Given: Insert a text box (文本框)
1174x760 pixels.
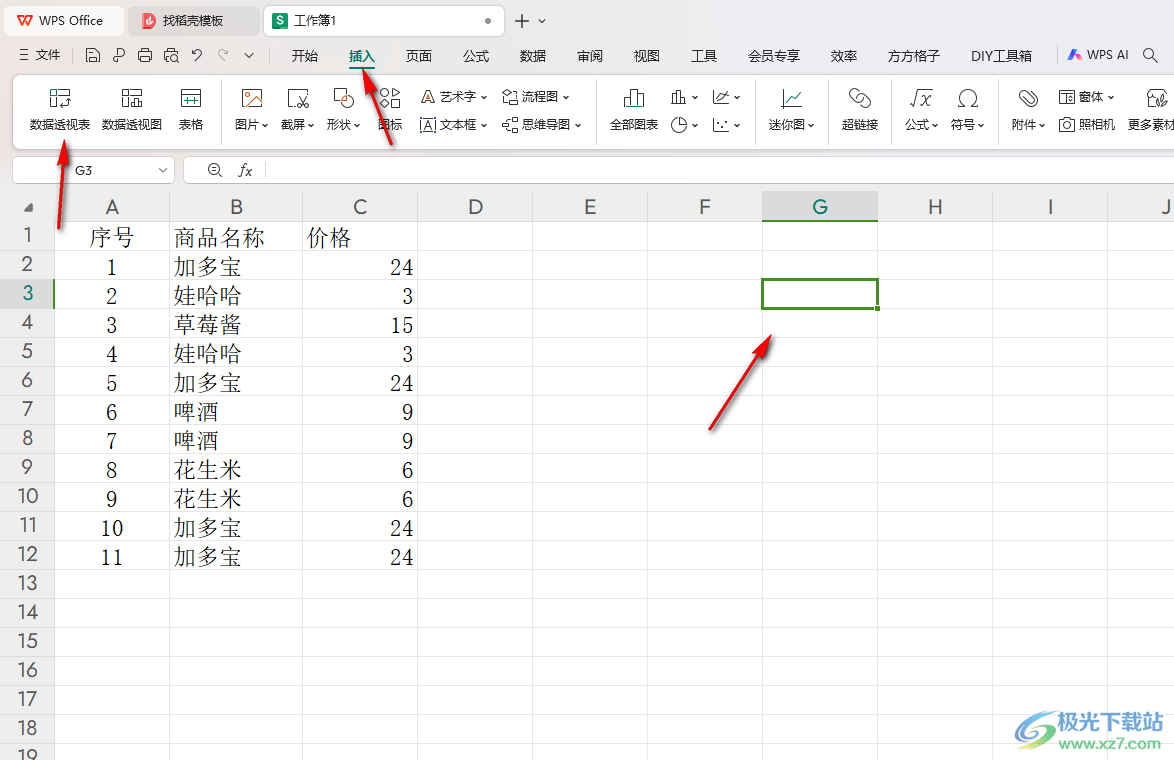Looking at the screenshot, I should click(454, 125).
